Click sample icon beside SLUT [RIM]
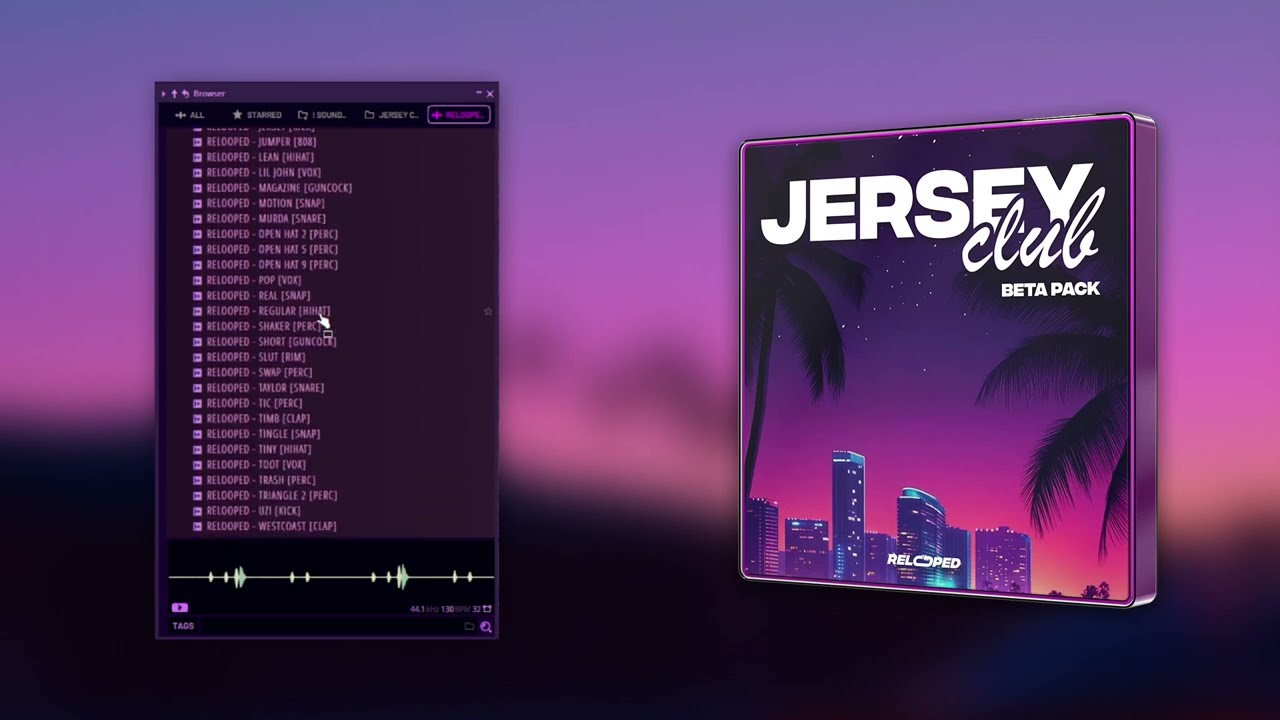 pyautogui.click(x=198, y=357)
